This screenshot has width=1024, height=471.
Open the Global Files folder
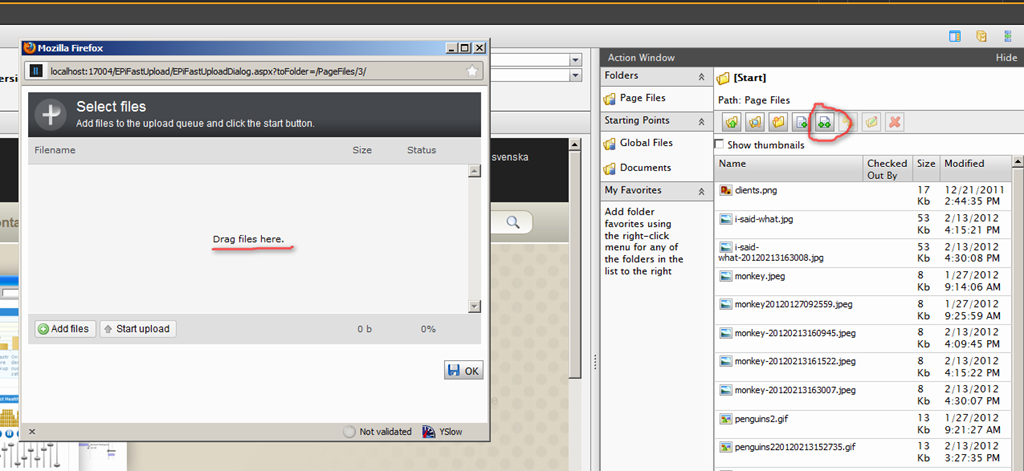645,143
